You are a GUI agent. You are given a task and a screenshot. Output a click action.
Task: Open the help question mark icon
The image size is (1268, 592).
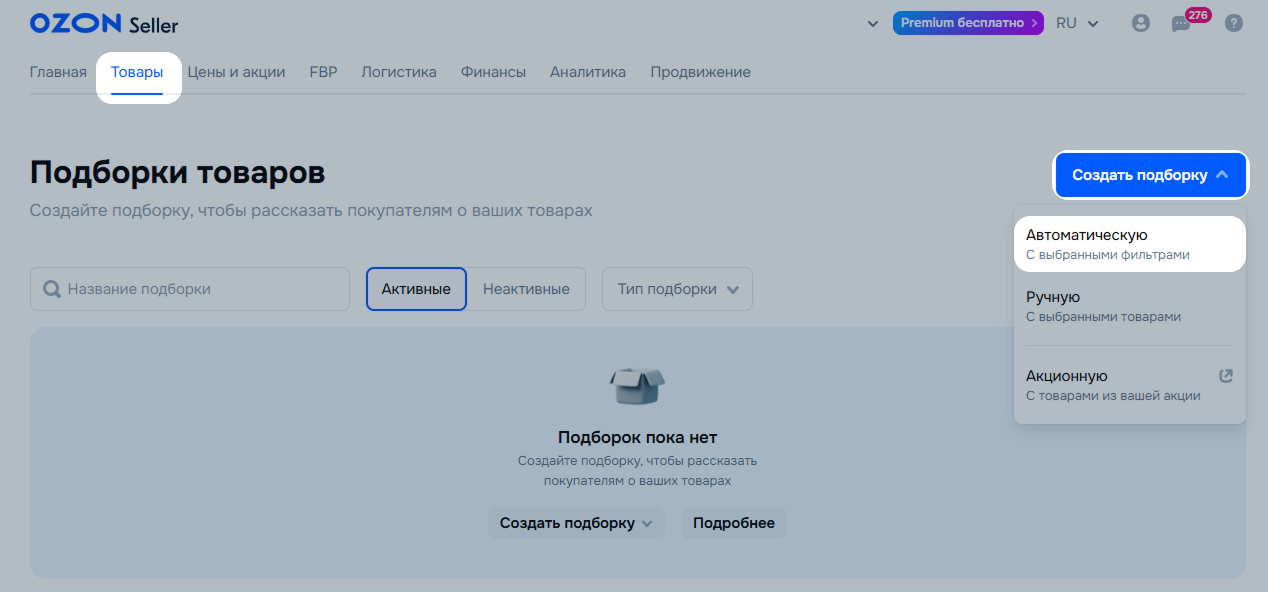tap(1234, 23)
